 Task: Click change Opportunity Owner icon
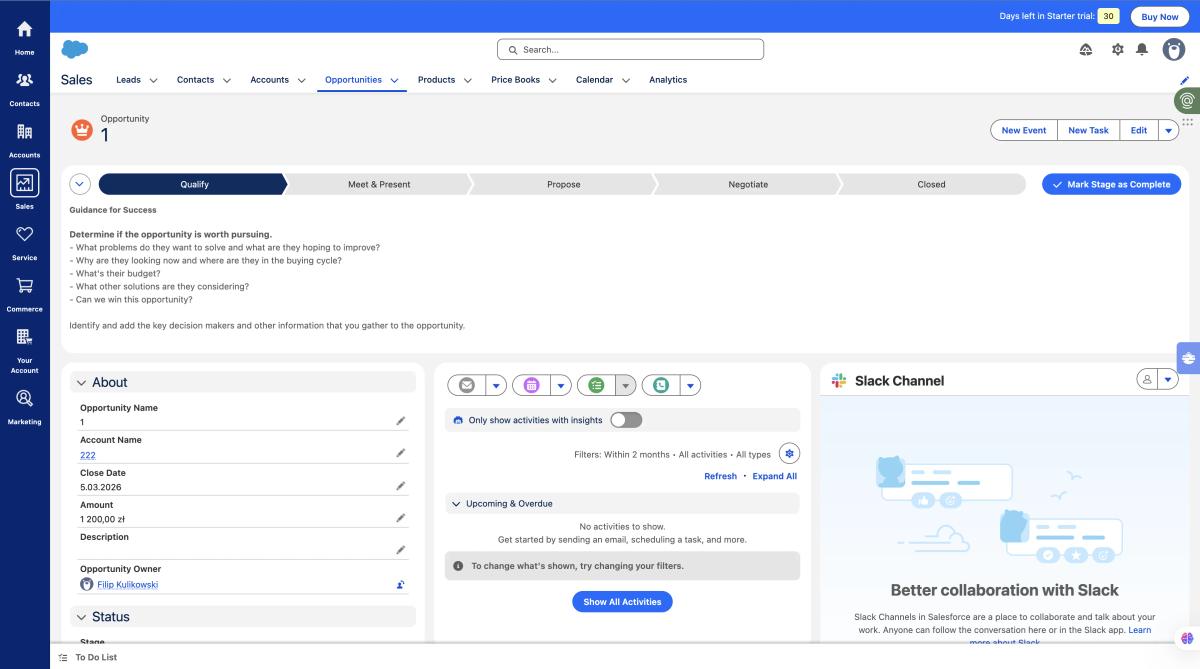pos(401,584)
